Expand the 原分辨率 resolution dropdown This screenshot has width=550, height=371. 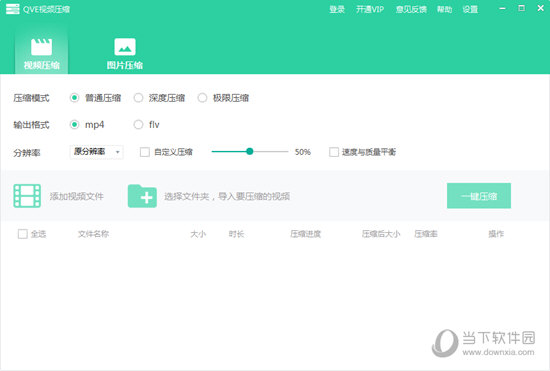pyautogui.click(x=96, y=152)
